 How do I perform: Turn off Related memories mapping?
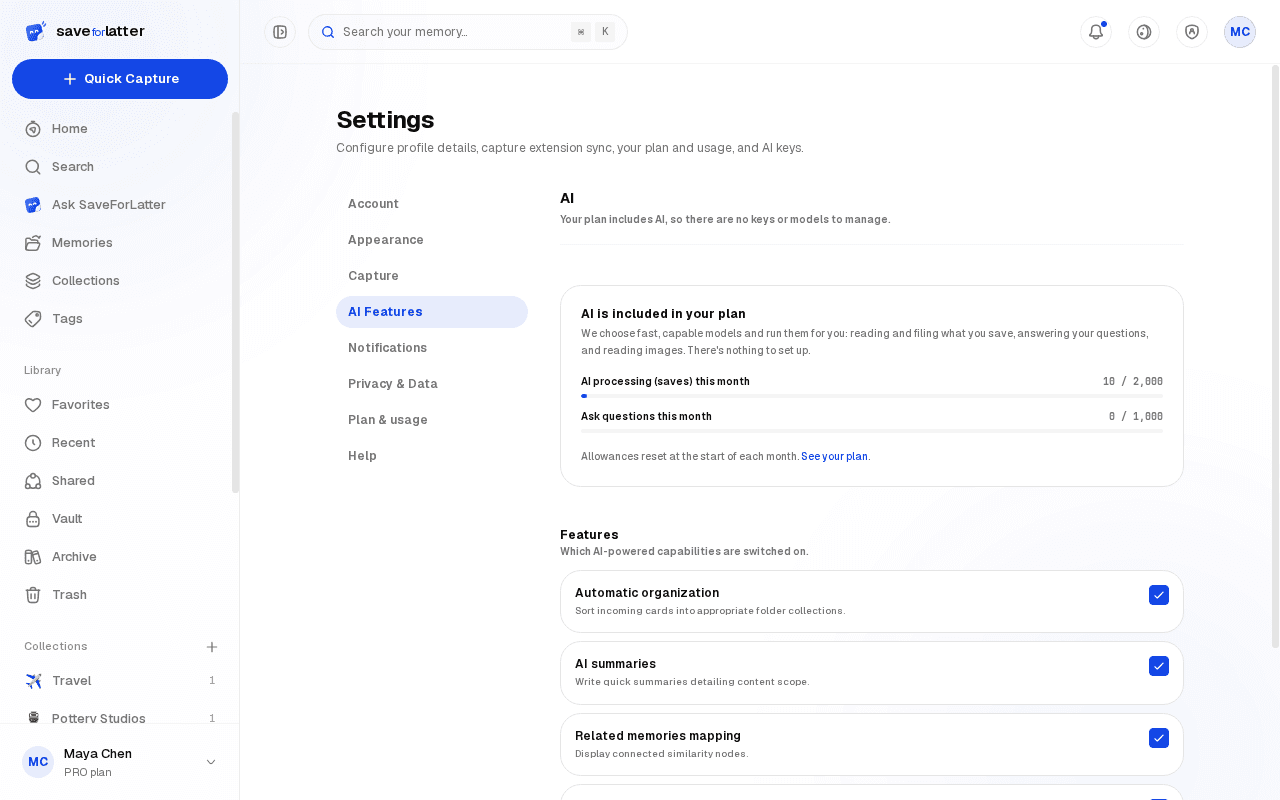pyautogui.click(x=1159, y=738)
